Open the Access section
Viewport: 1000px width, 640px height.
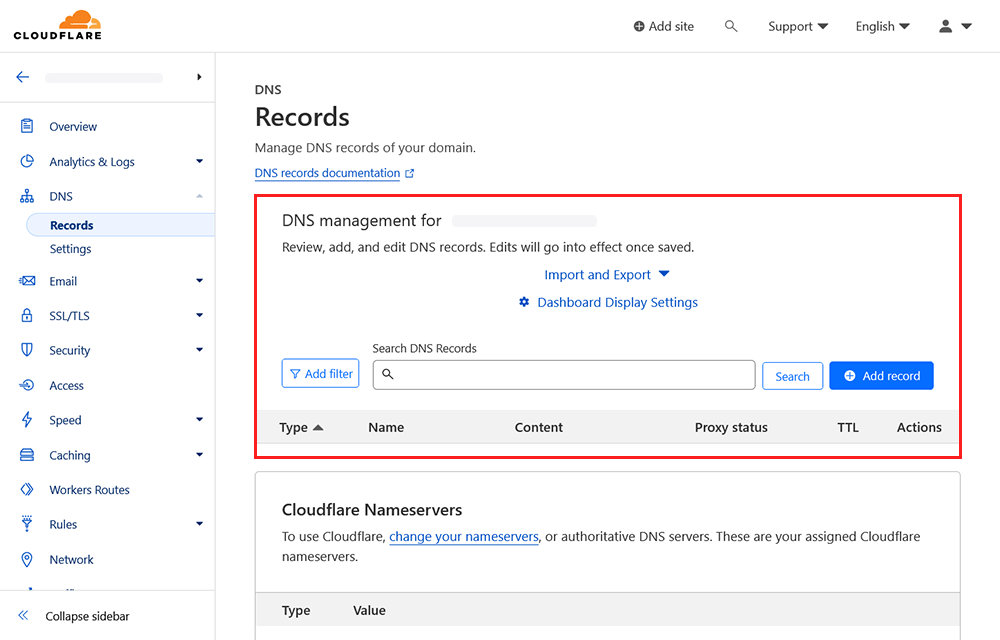pyautogui.click(x=66, y=385)
